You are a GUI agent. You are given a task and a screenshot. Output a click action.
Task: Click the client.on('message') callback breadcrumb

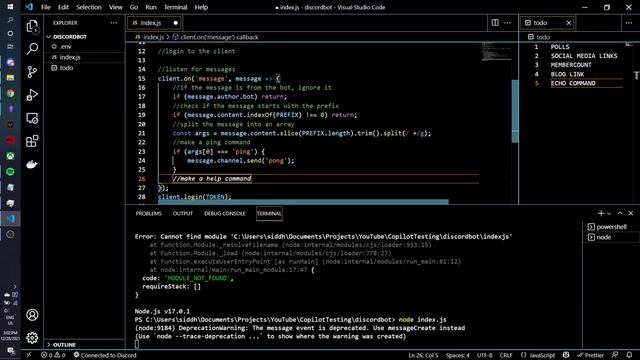click(x=216, y=37)
